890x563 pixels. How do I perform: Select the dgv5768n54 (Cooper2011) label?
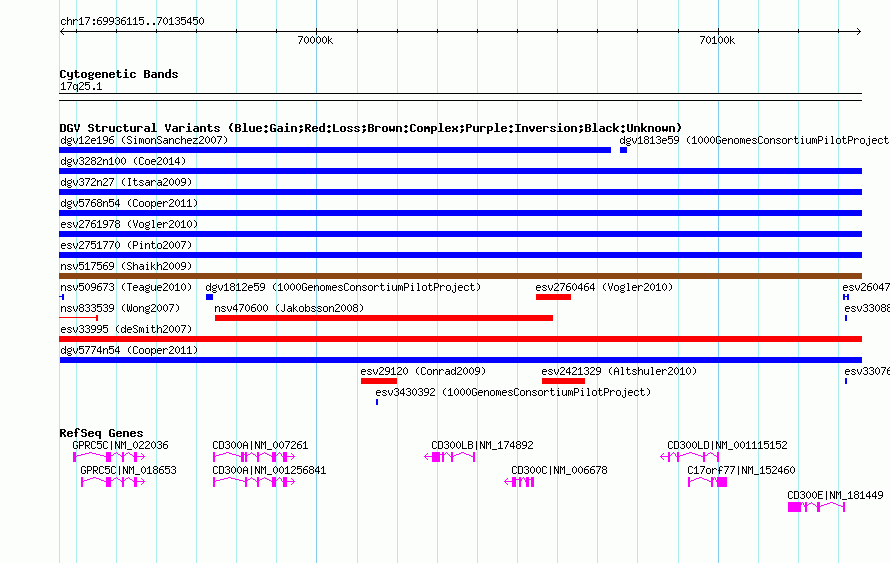[x=129, y=203]
